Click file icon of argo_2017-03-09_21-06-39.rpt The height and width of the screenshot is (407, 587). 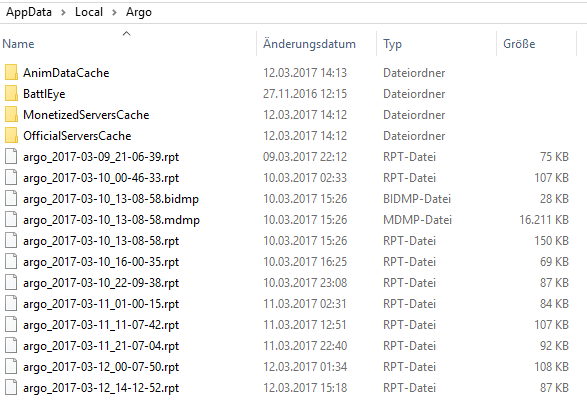pyautogui.click(x=11, y=157)
